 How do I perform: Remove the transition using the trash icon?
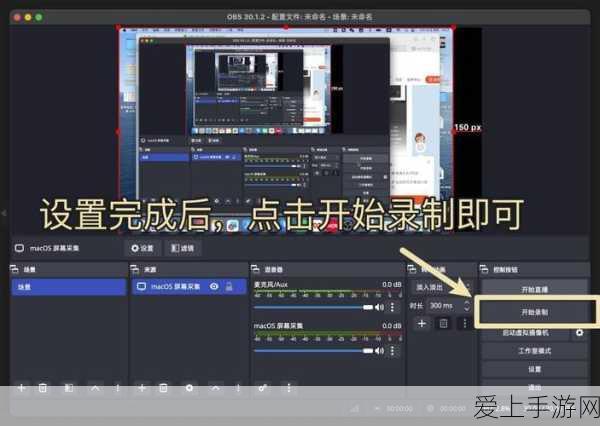pyautogui.click(x=443, y=323)
